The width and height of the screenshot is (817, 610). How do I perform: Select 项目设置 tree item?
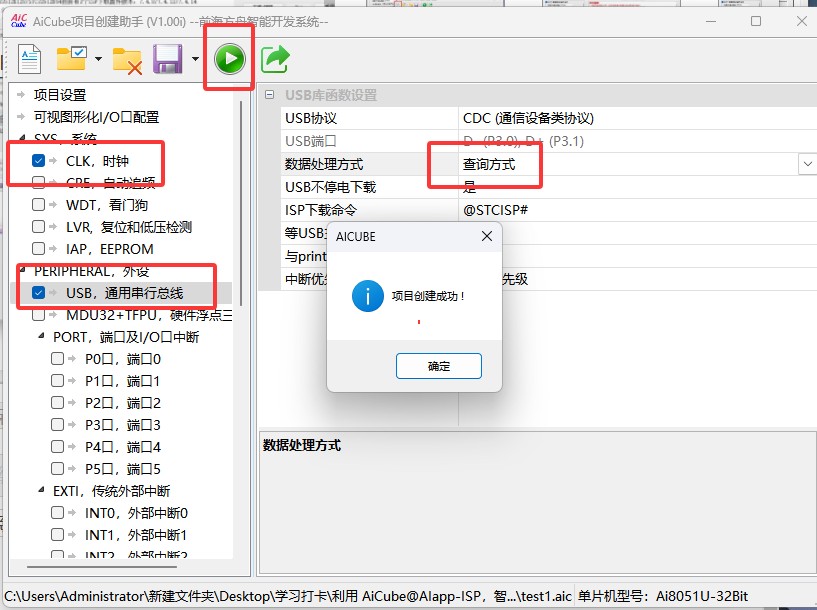[60, 95]
